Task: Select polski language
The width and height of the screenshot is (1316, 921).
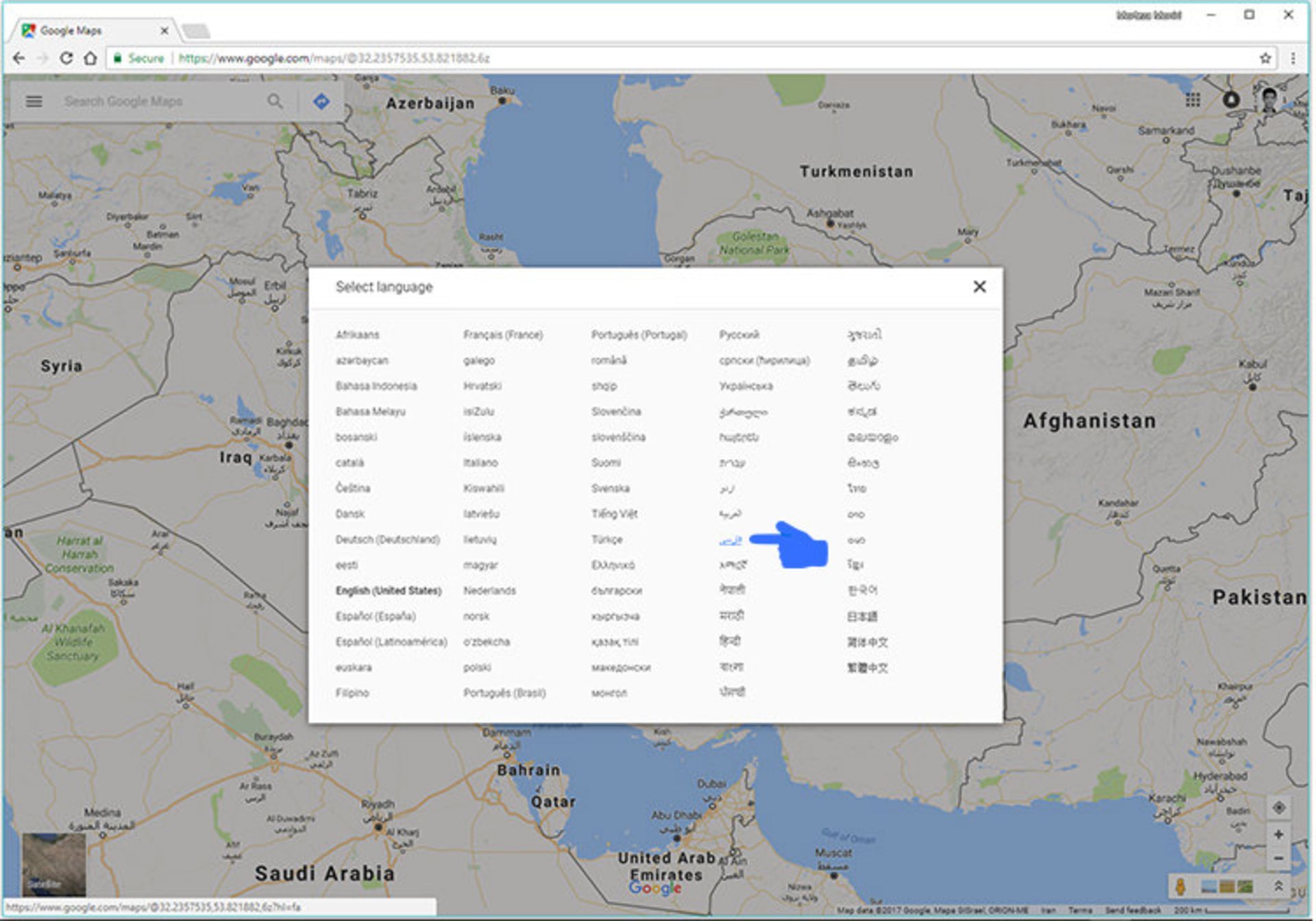Action: pos(477,667)
